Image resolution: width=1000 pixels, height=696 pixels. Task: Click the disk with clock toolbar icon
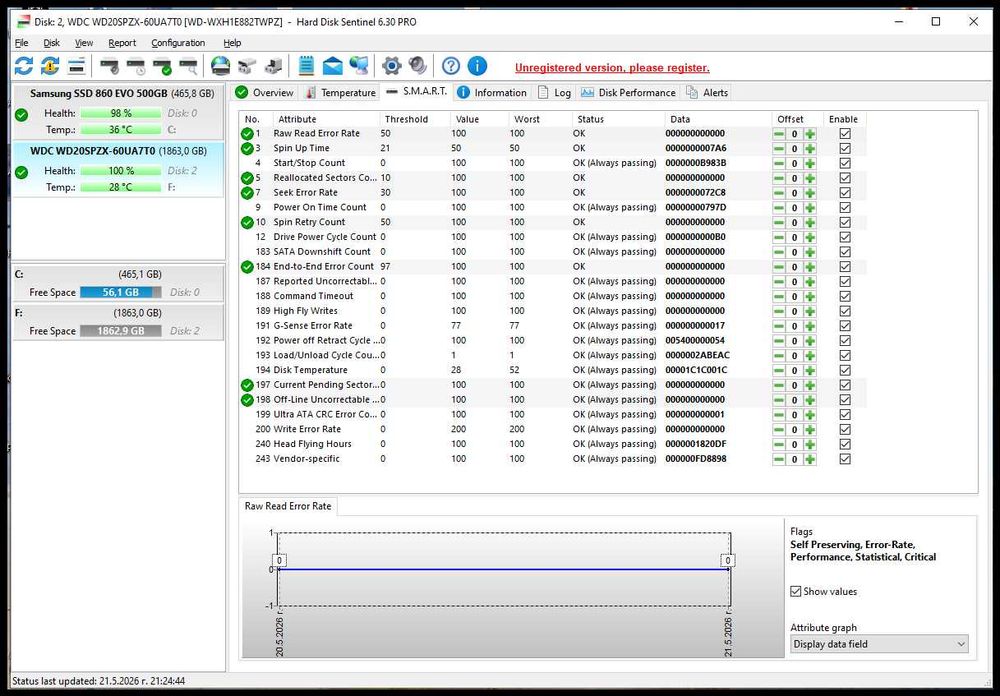tap(136, 66)
